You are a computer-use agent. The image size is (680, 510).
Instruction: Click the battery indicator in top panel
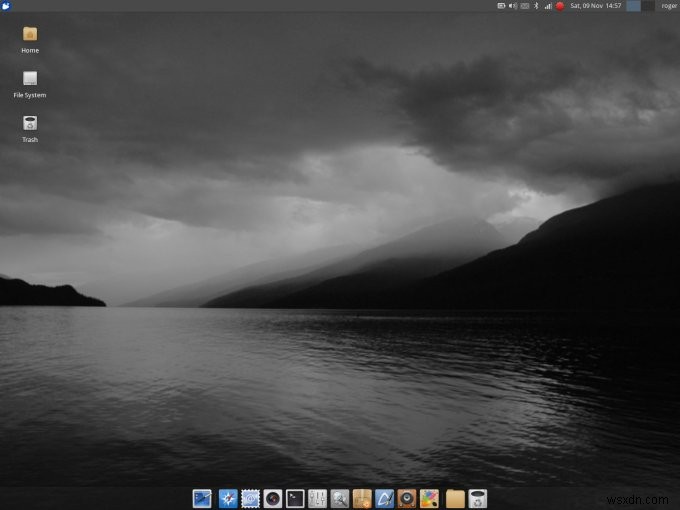point(501,6)
